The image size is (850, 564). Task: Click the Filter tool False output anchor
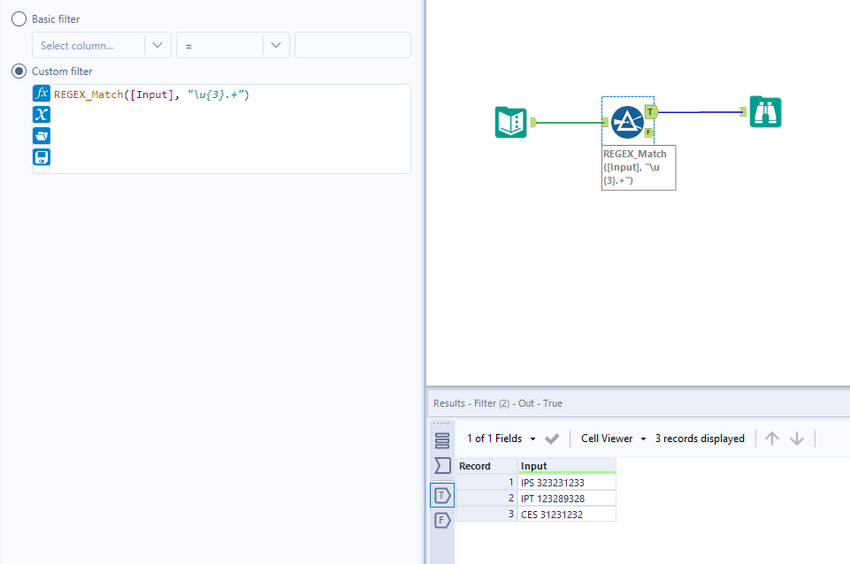click(x=649, y=132)
